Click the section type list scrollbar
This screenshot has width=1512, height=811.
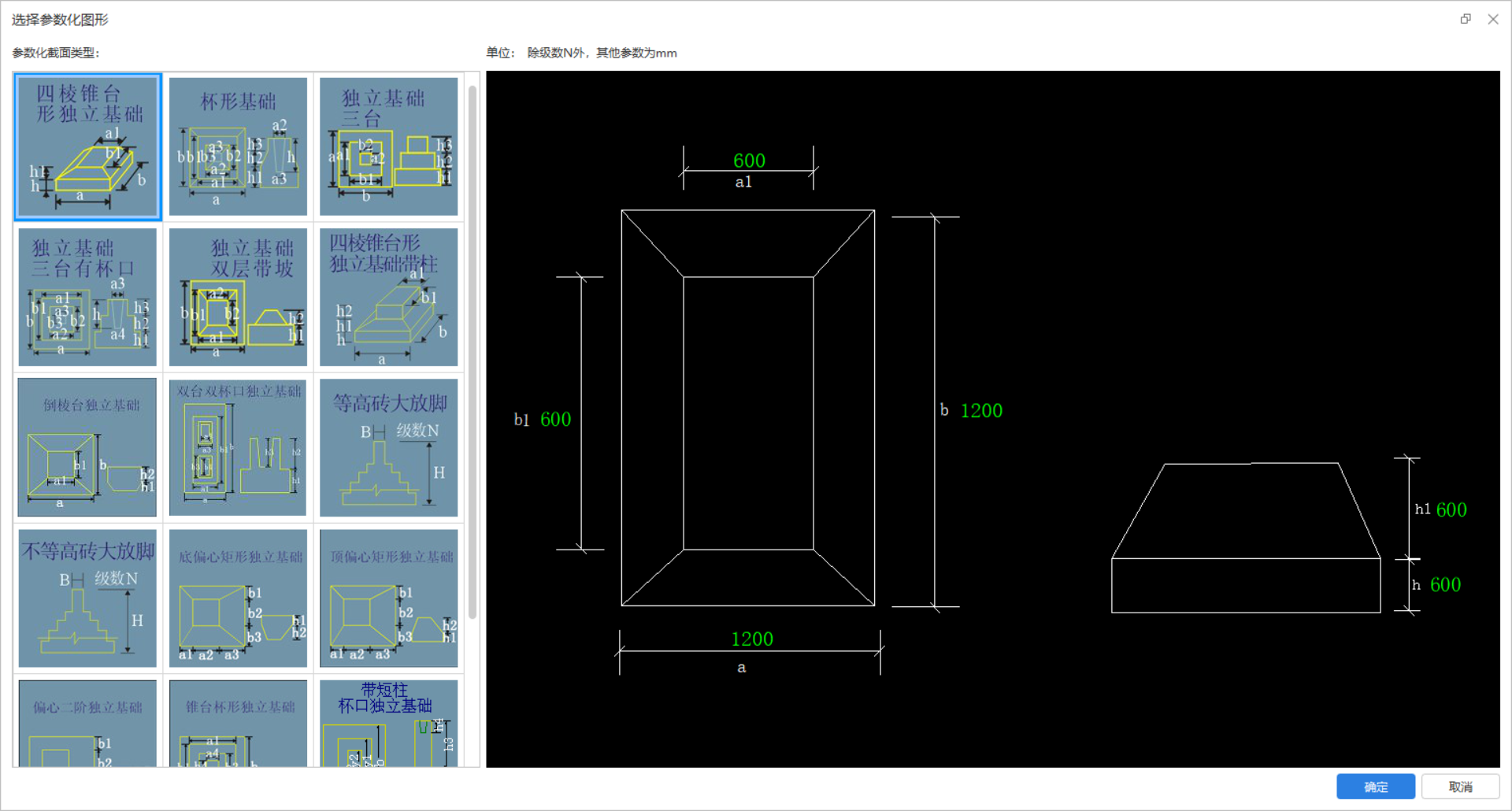[472, 352]
